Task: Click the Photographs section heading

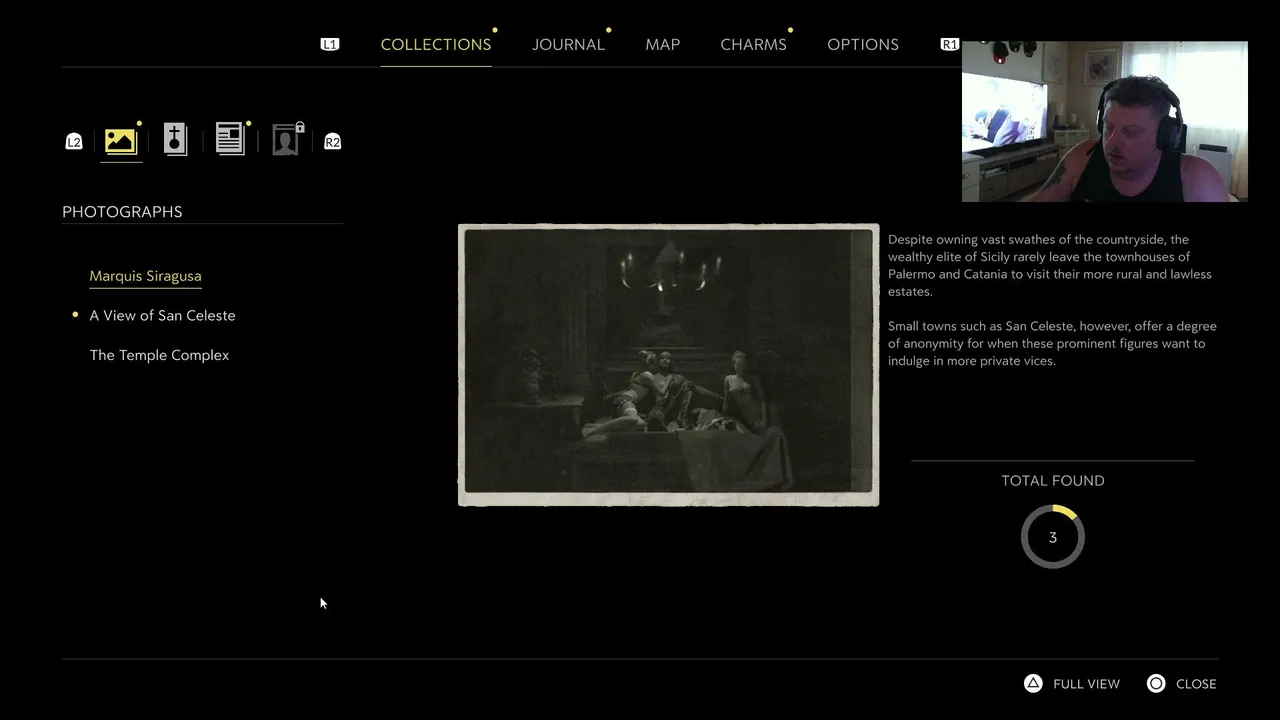Action: [x=122, y=212]
